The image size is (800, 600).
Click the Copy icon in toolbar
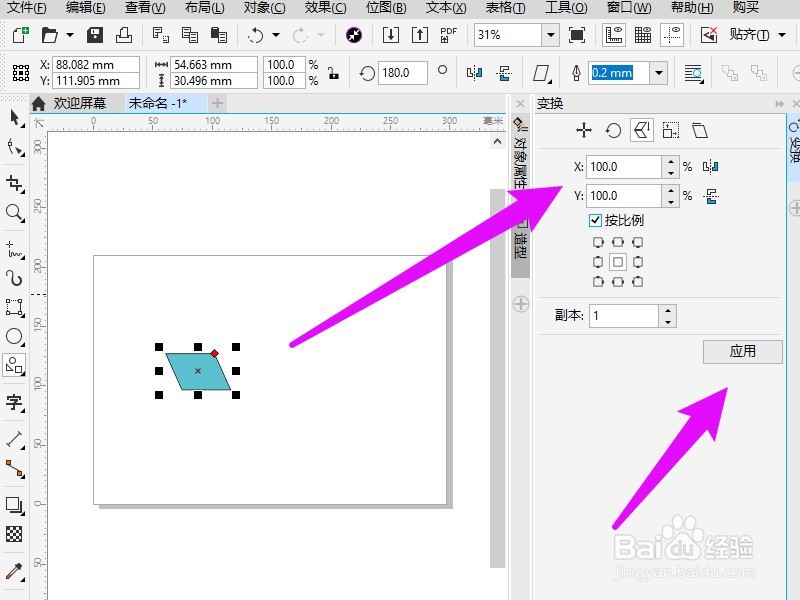pyautogui.click(x=190, y=35)
